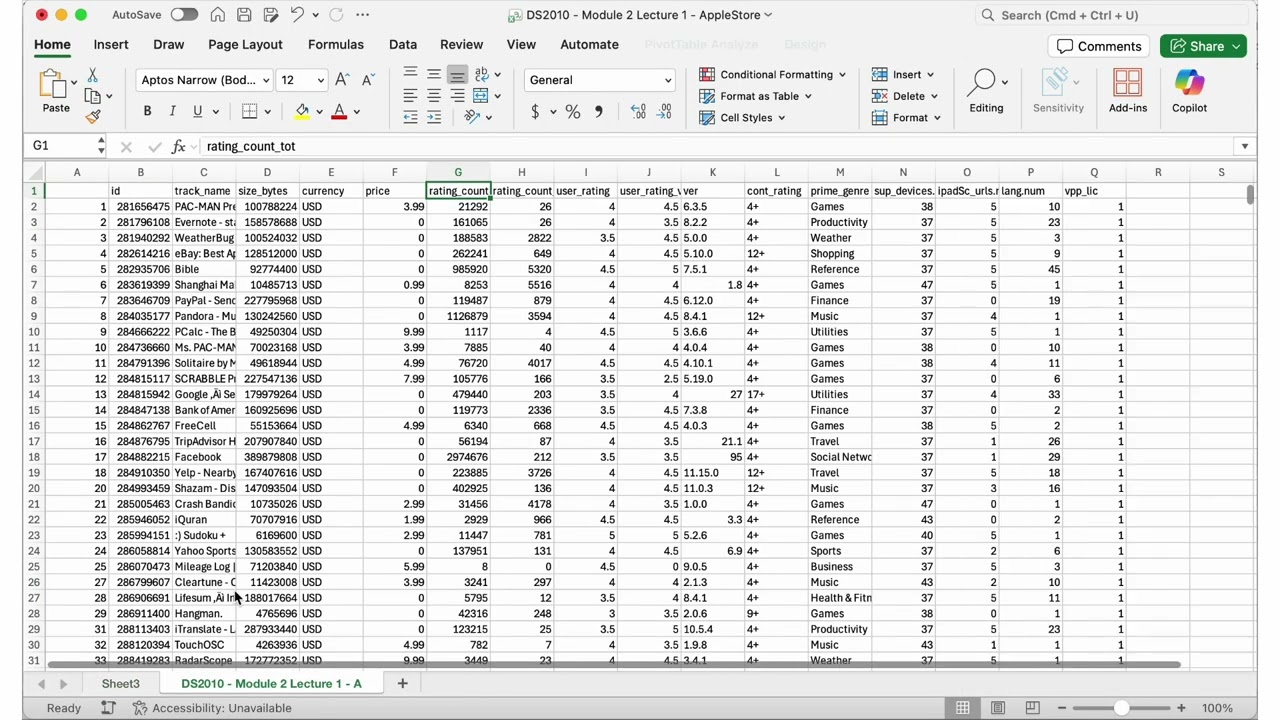This screenshot has height=720, width=1280.
Task: Open the Review ribbon tab
Action: click(x=461, y=44)
